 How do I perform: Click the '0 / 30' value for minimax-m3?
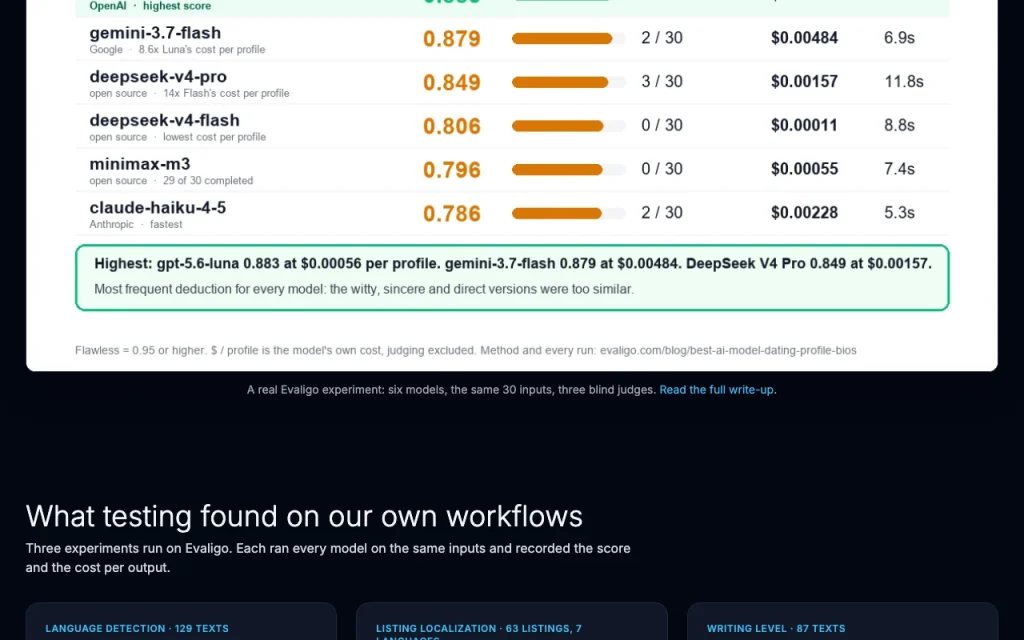tap(662, 169)
